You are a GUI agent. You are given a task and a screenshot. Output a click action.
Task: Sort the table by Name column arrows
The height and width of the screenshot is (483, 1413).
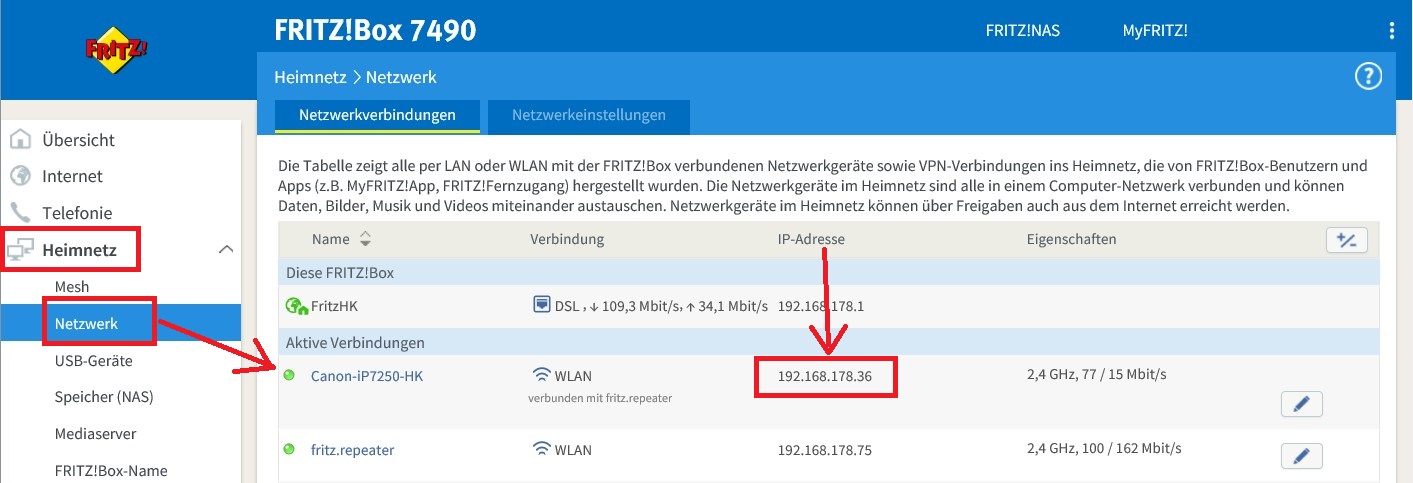click(x=365, y=239)
